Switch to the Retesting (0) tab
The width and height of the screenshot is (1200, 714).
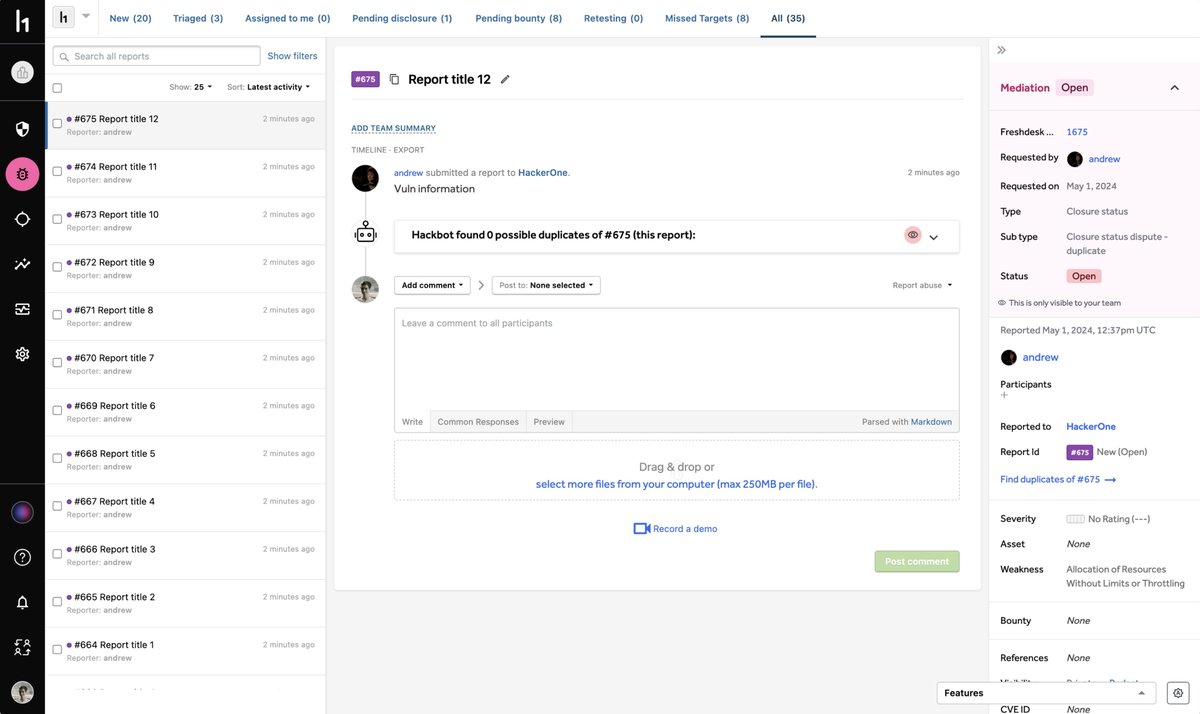(x=613, y=18)
